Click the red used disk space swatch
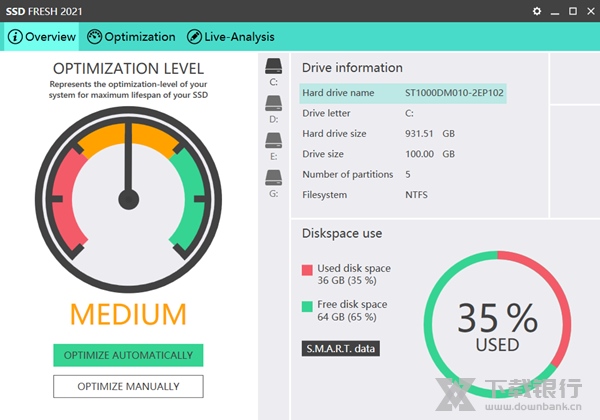The height and width of the screenshot is (420, 600). (x=307, y=270)
